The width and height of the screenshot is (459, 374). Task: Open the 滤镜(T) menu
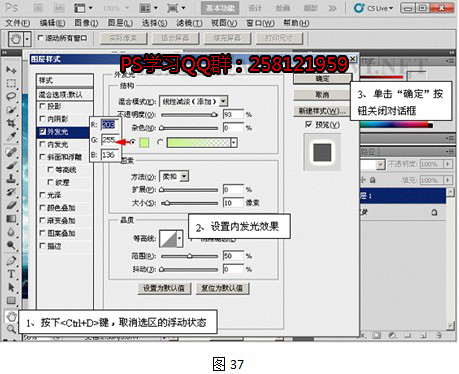[189, 23]
